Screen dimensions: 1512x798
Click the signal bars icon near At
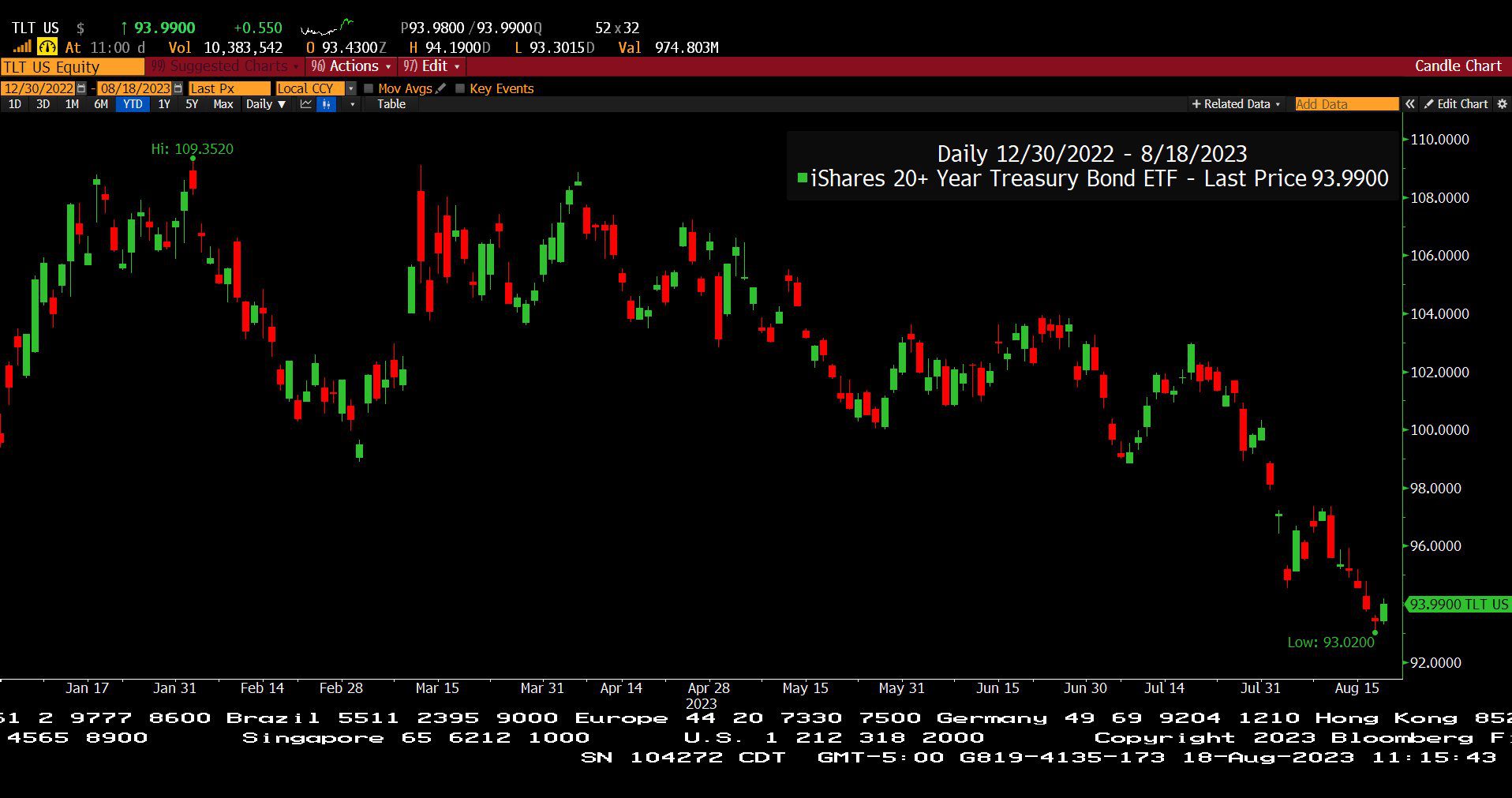(22, 47)
